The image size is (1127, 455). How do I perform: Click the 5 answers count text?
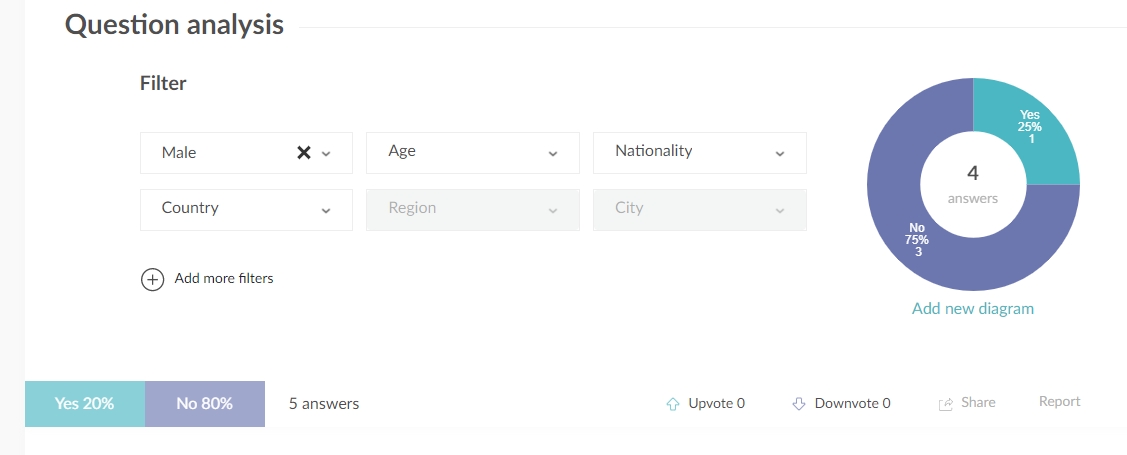[324, 404]
